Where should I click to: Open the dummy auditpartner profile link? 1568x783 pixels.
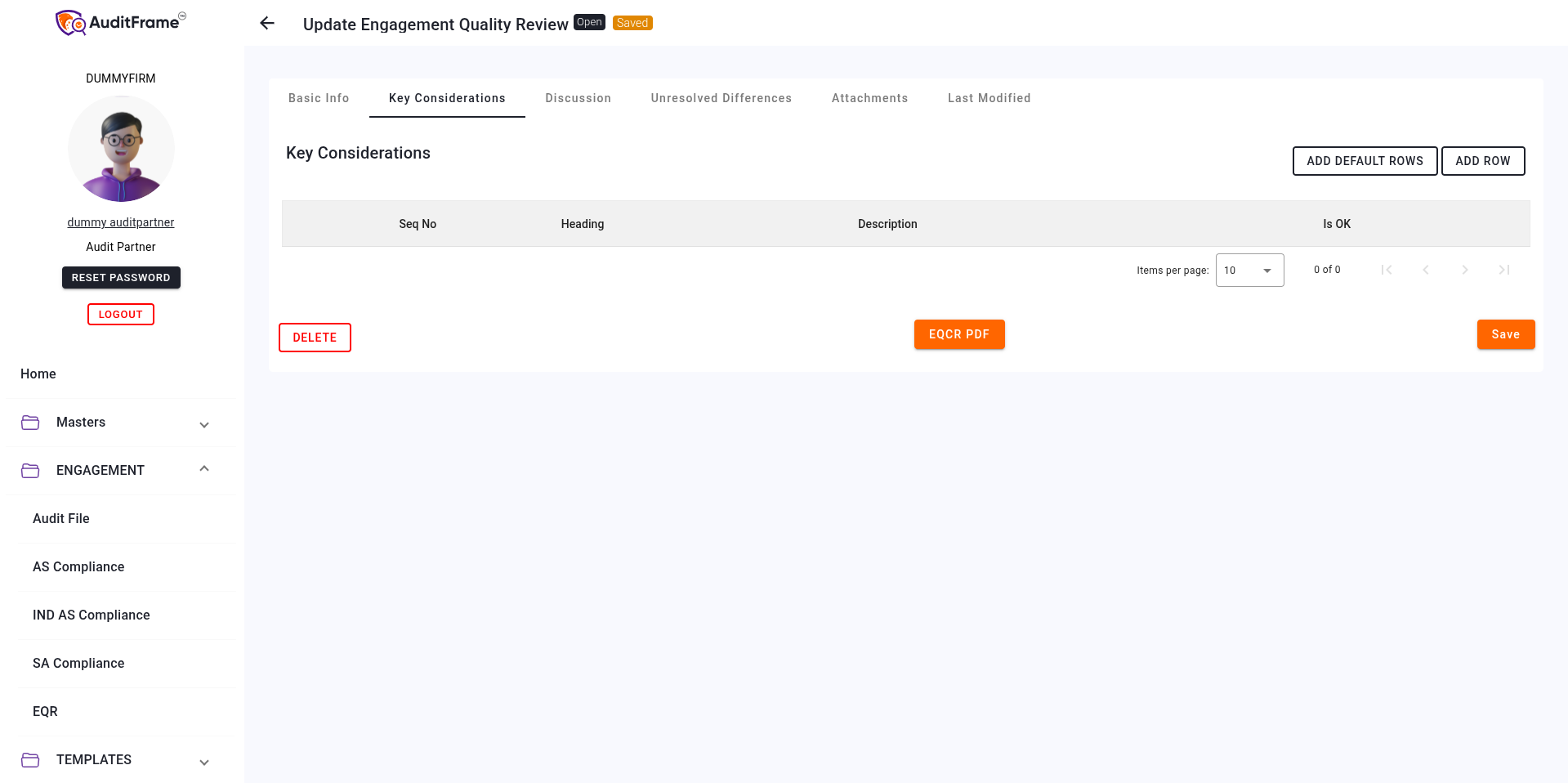[x=121, y=222]
